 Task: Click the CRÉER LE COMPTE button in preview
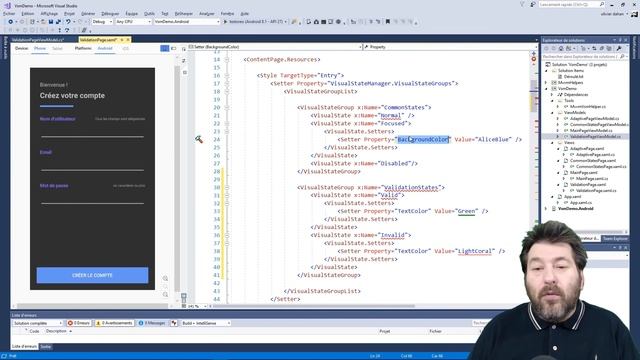click(92, 275)
